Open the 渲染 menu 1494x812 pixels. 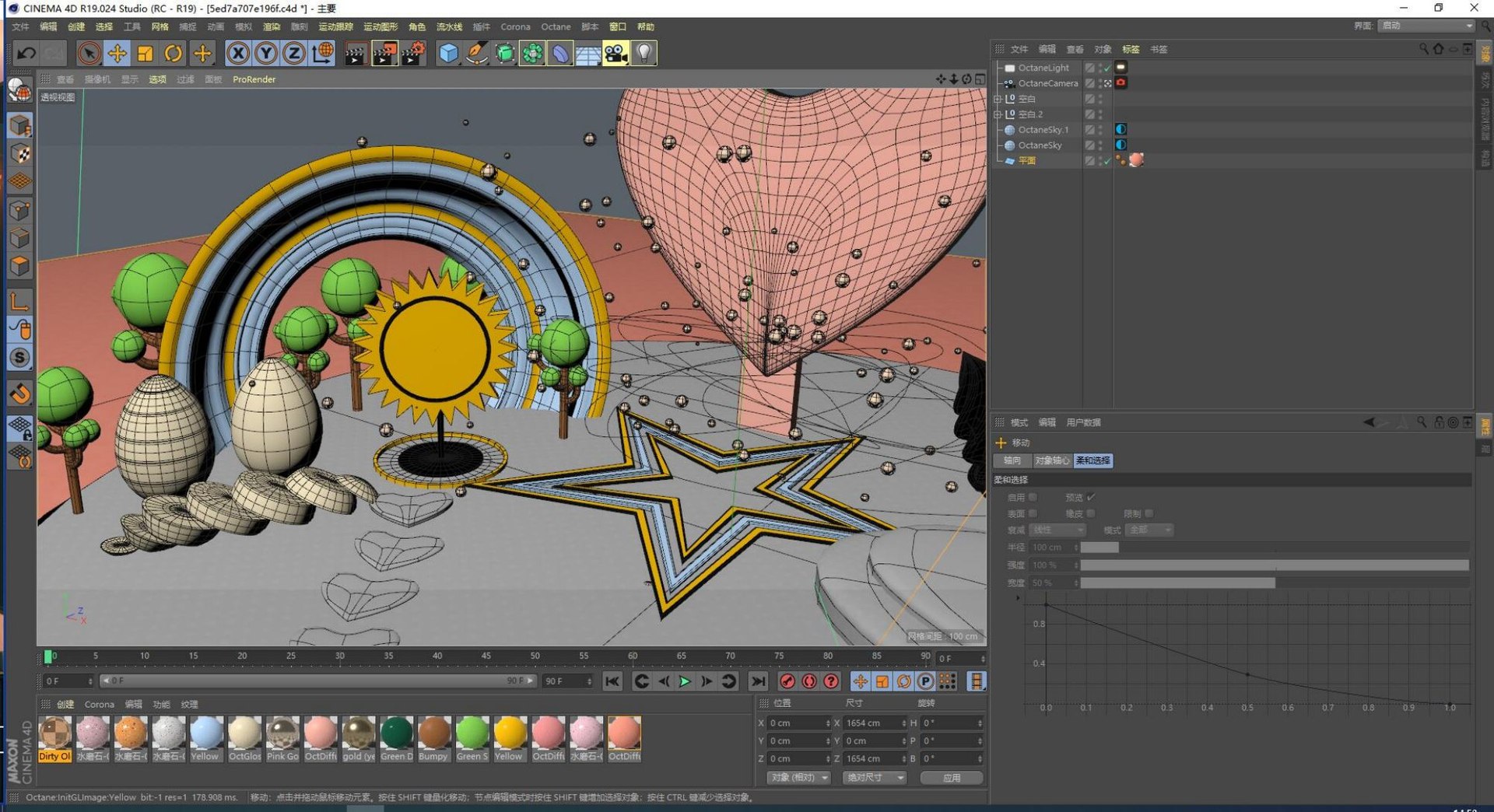pyautogui.click(x=272, y=26)
